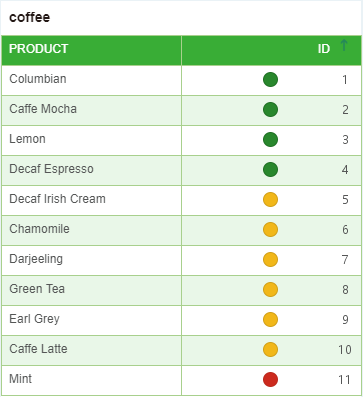363x397 pixels.
Task: Click the red status dot for Mint
Action: pyautogui.click(x=270, y=380)
